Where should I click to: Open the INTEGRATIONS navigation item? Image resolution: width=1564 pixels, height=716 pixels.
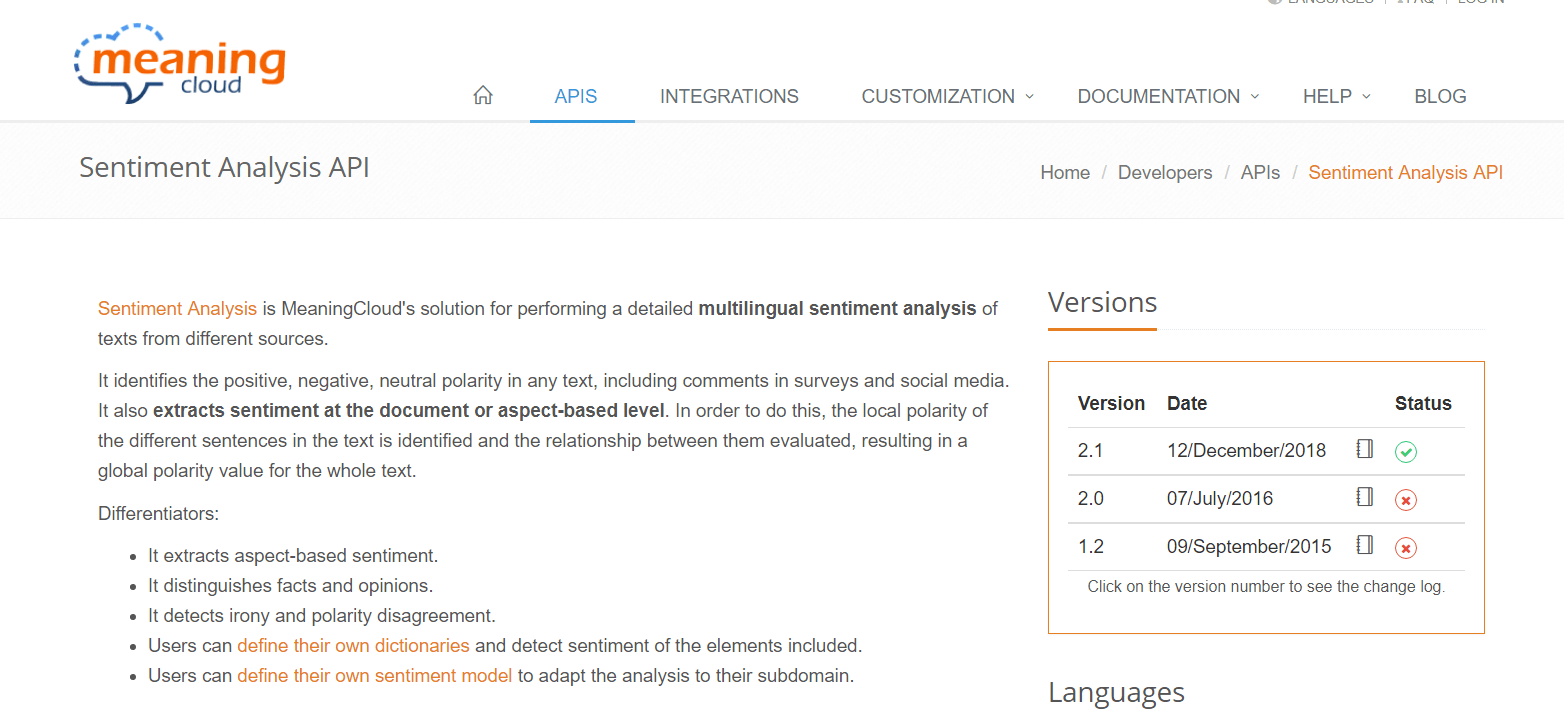(729, 97)
